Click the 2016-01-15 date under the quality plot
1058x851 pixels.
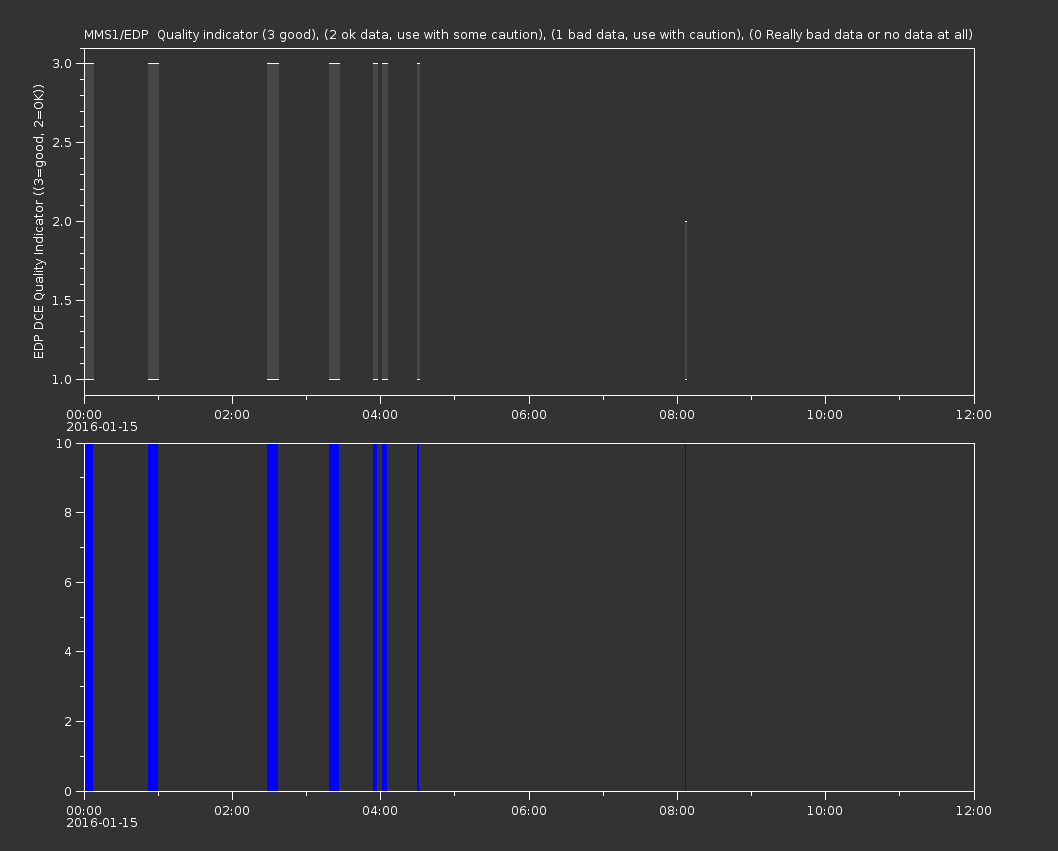coord(102,427)
